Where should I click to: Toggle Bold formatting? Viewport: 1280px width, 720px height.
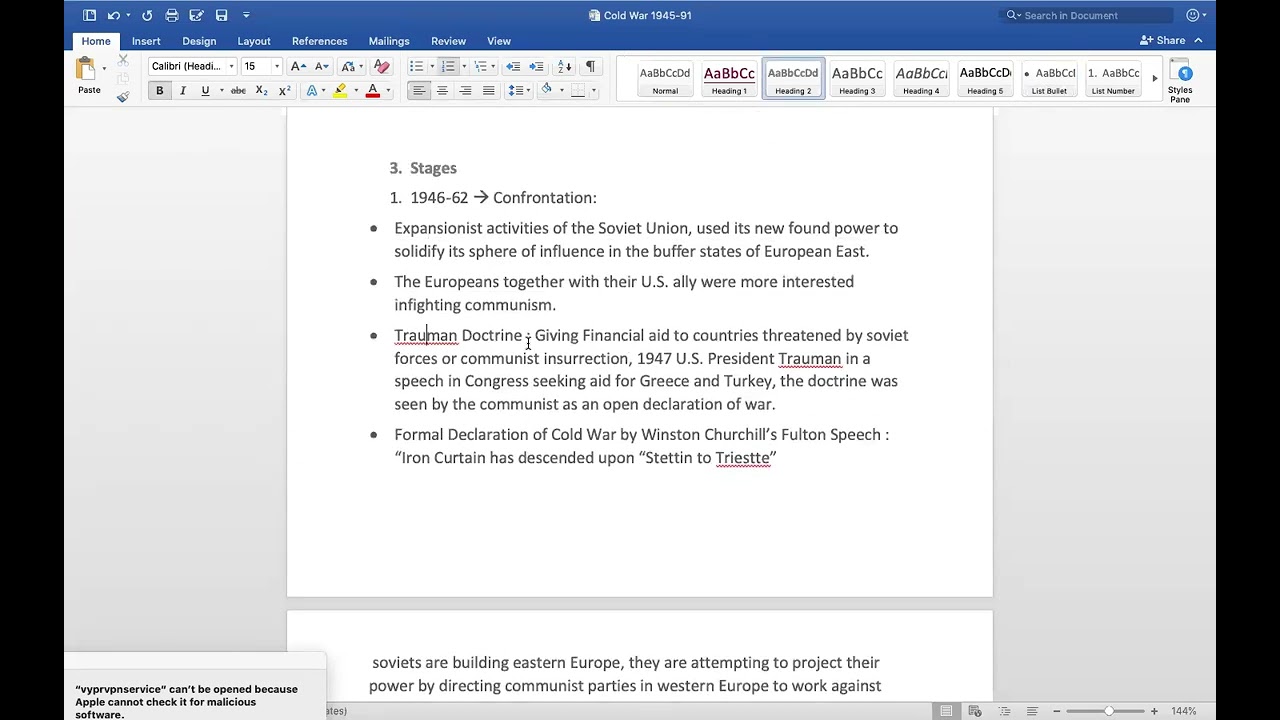tap(159, 91)
